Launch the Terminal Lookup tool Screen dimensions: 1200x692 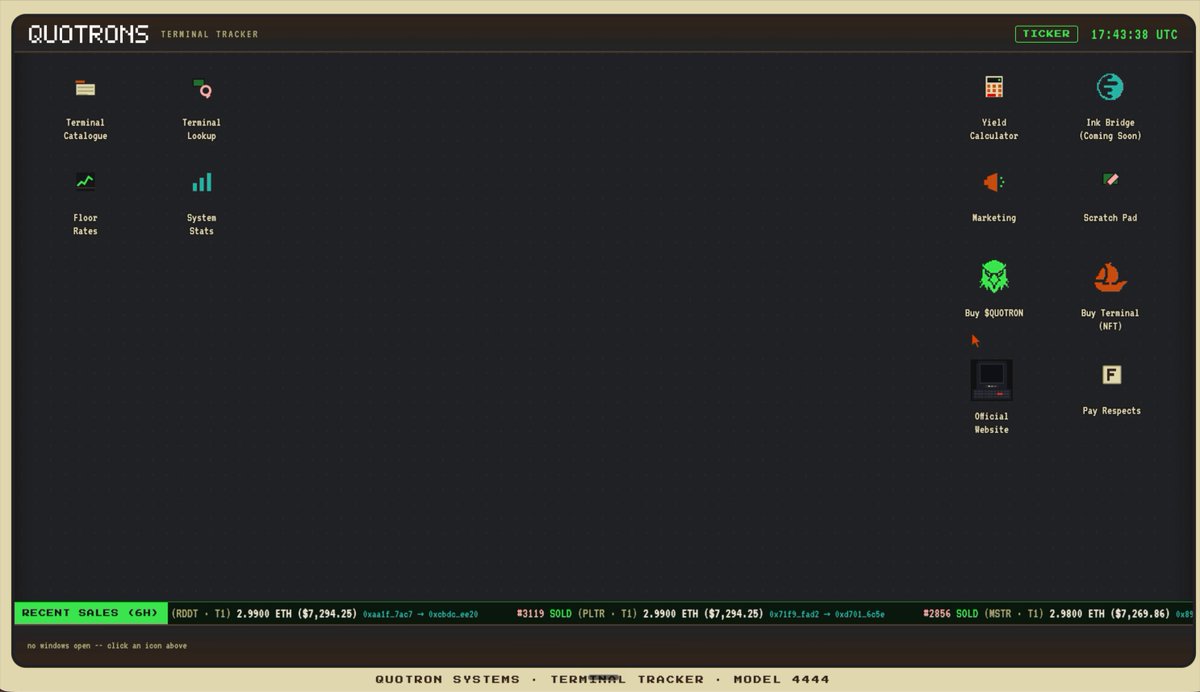pyautogui.click(x=201, y=89)
